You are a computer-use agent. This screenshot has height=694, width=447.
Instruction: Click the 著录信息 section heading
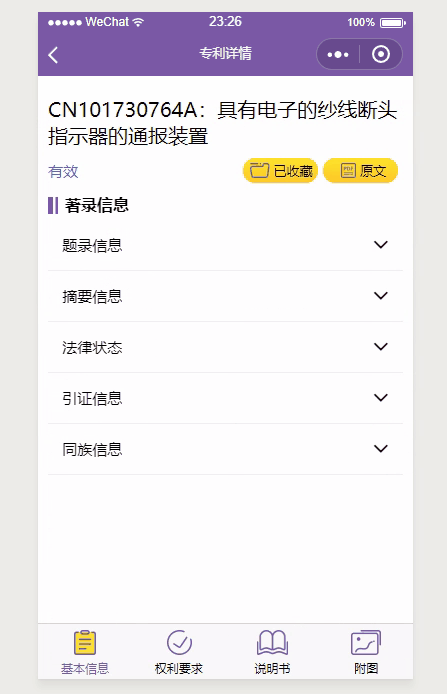[x=96, y=205]
